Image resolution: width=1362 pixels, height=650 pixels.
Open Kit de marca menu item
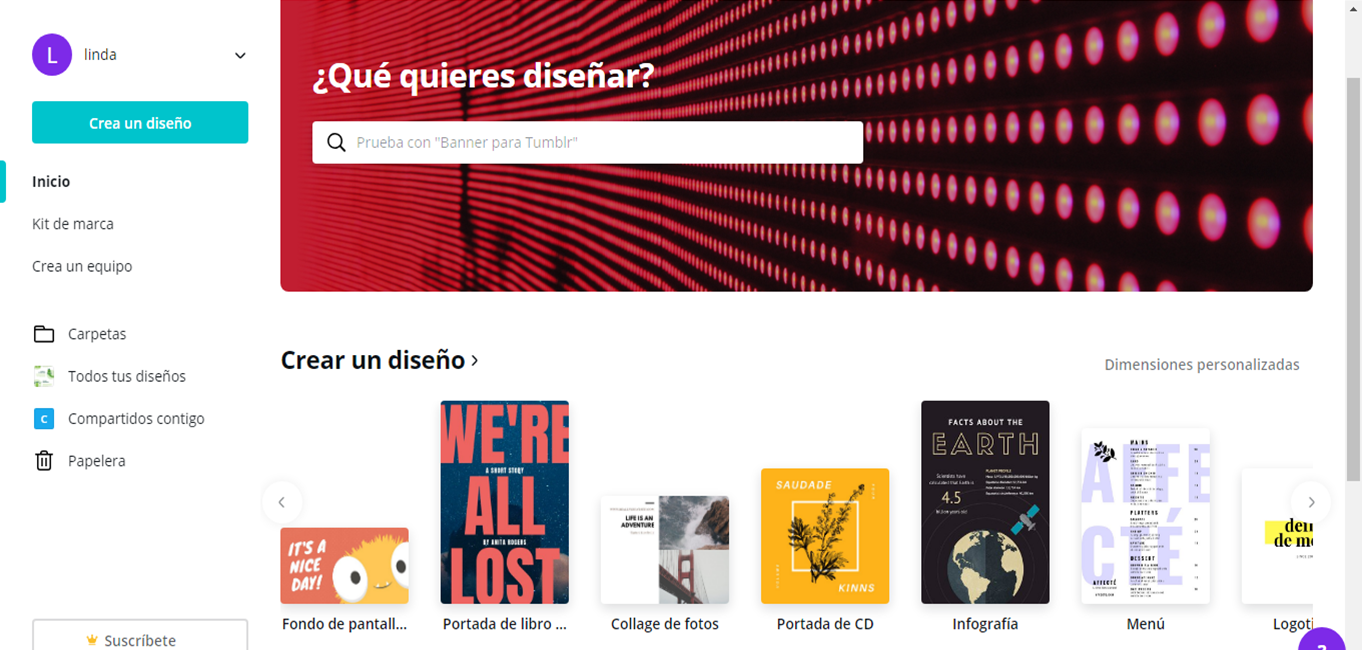pyautogui.click(x=73, y=224)
